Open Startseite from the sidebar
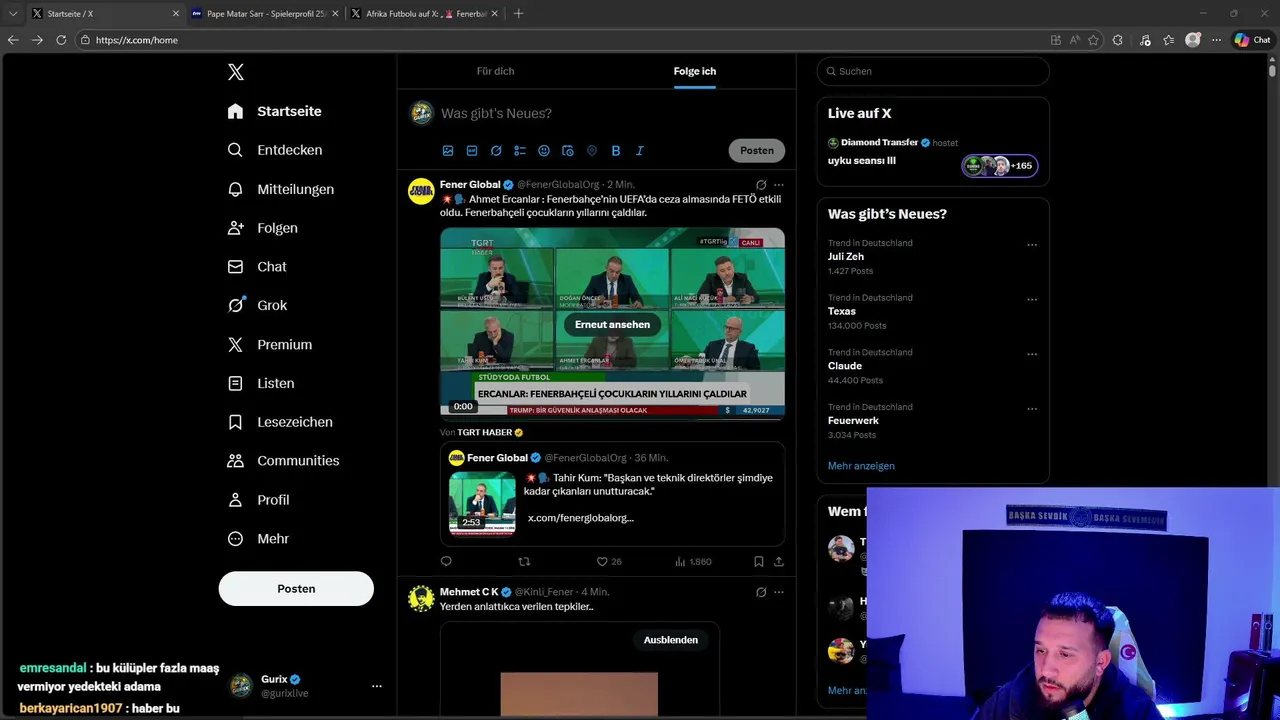This screenshot has width=1280, height=720. pos(274,111)
